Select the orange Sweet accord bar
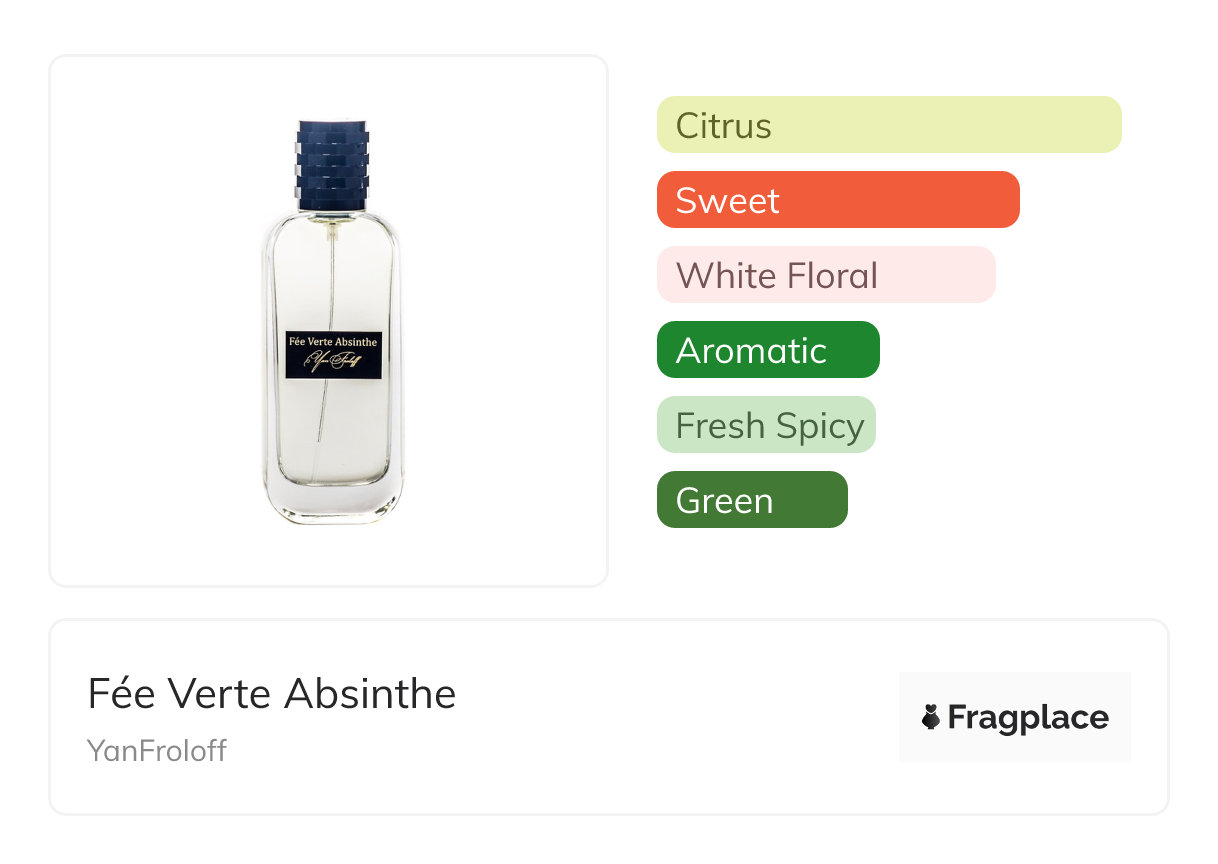The width and height of the screenshot is (1218, 864). point(838,200)
